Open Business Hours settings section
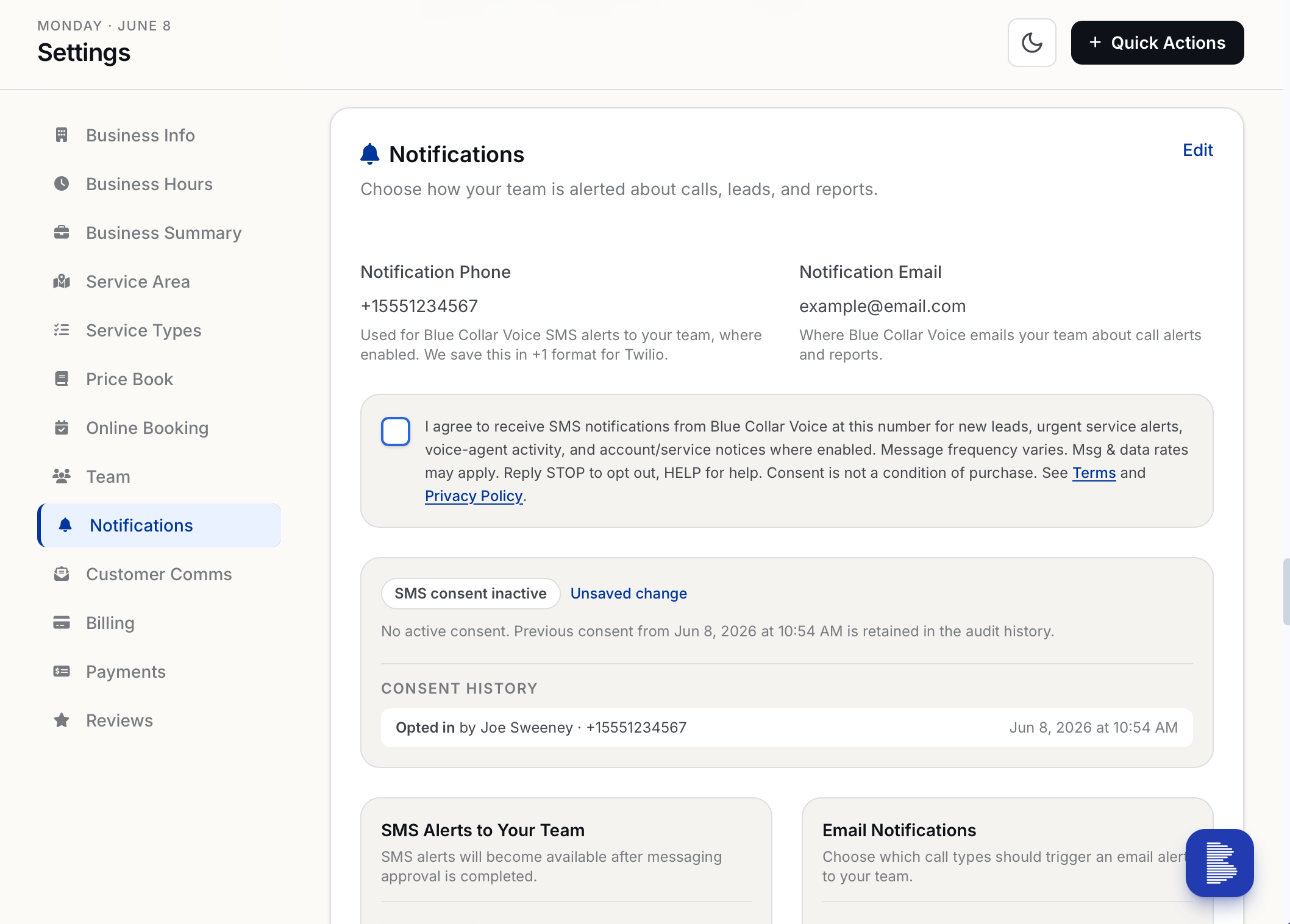Viewport: 1290px width, 924px height. [x=159, y=184]
